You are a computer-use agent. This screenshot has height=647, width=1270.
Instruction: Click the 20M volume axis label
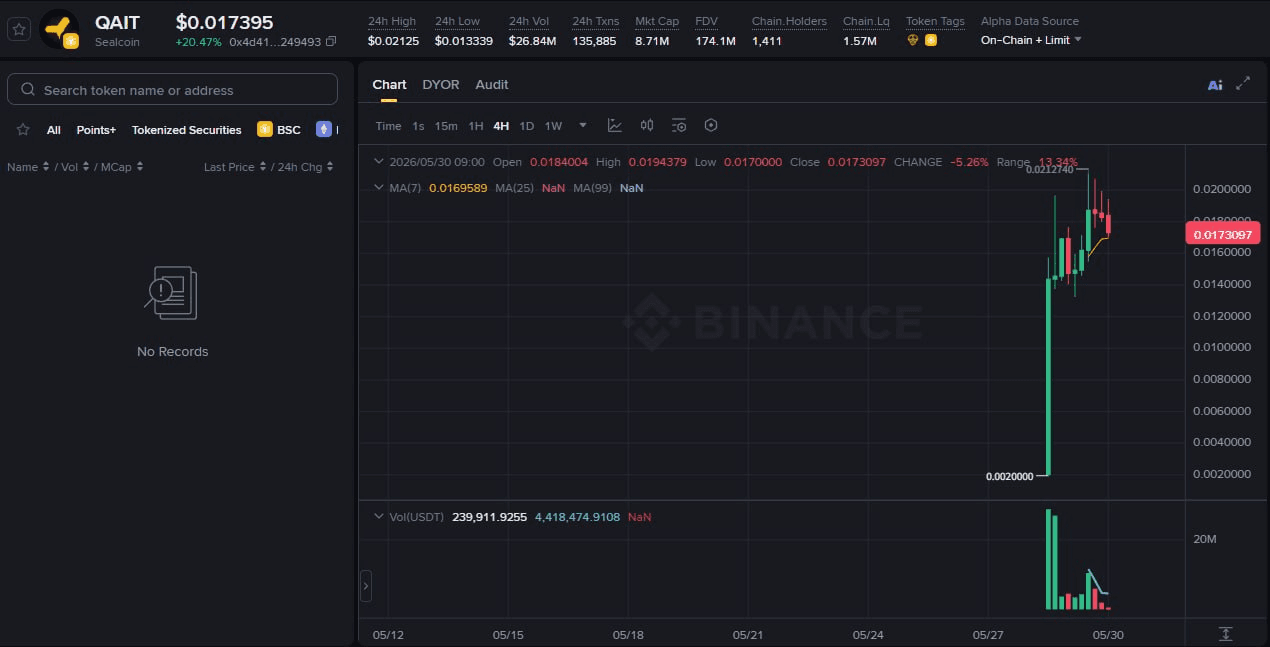pyautogui.click(x=1205, y=539)
